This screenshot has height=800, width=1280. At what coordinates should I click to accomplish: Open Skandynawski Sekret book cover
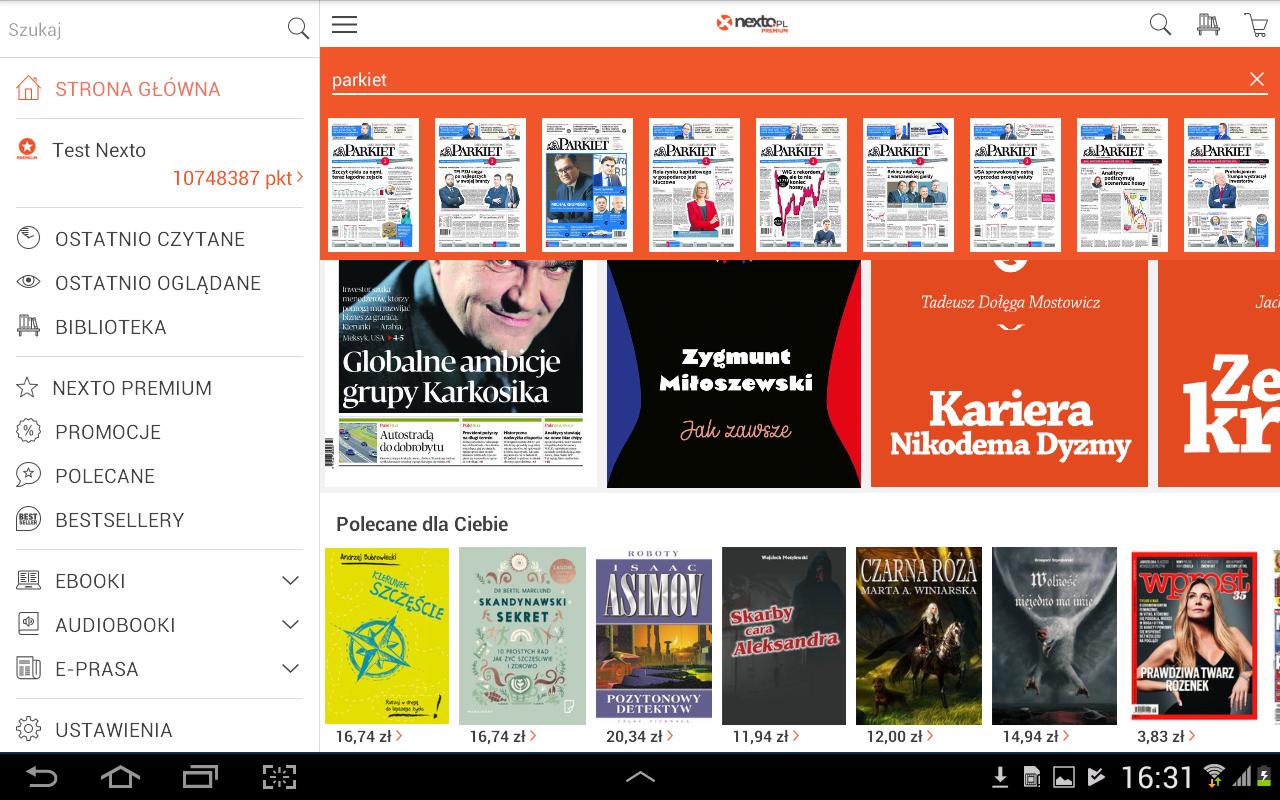tap(522, 635)
